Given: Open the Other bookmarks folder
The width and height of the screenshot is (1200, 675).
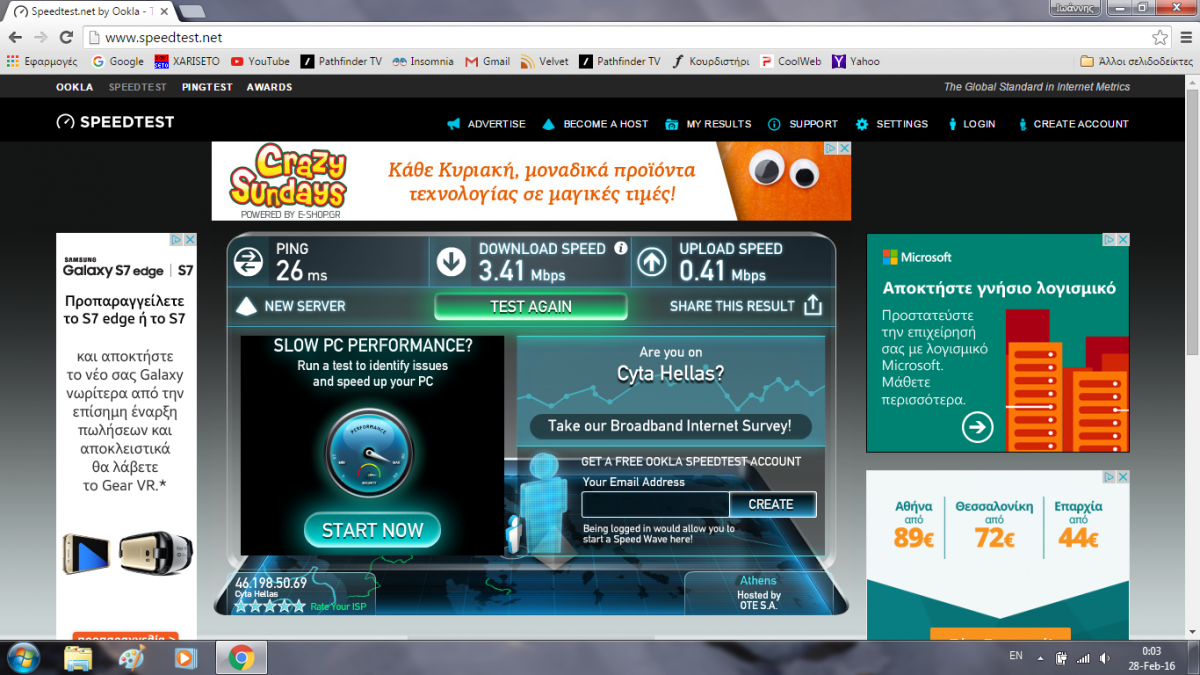Looking at the screenshot, I should [1136, 61].
